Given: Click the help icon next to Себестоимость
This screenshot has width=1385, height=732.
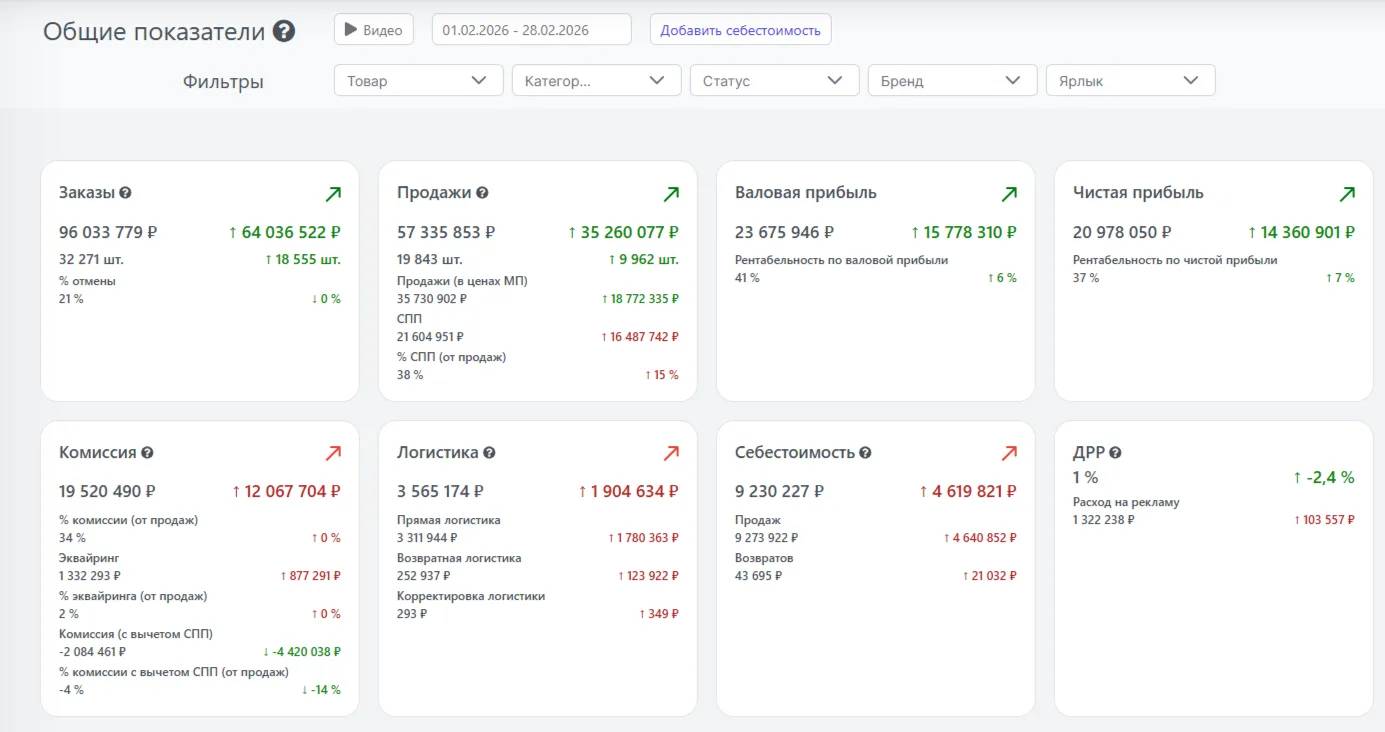Looking at the screenshot, I should 865,453.
